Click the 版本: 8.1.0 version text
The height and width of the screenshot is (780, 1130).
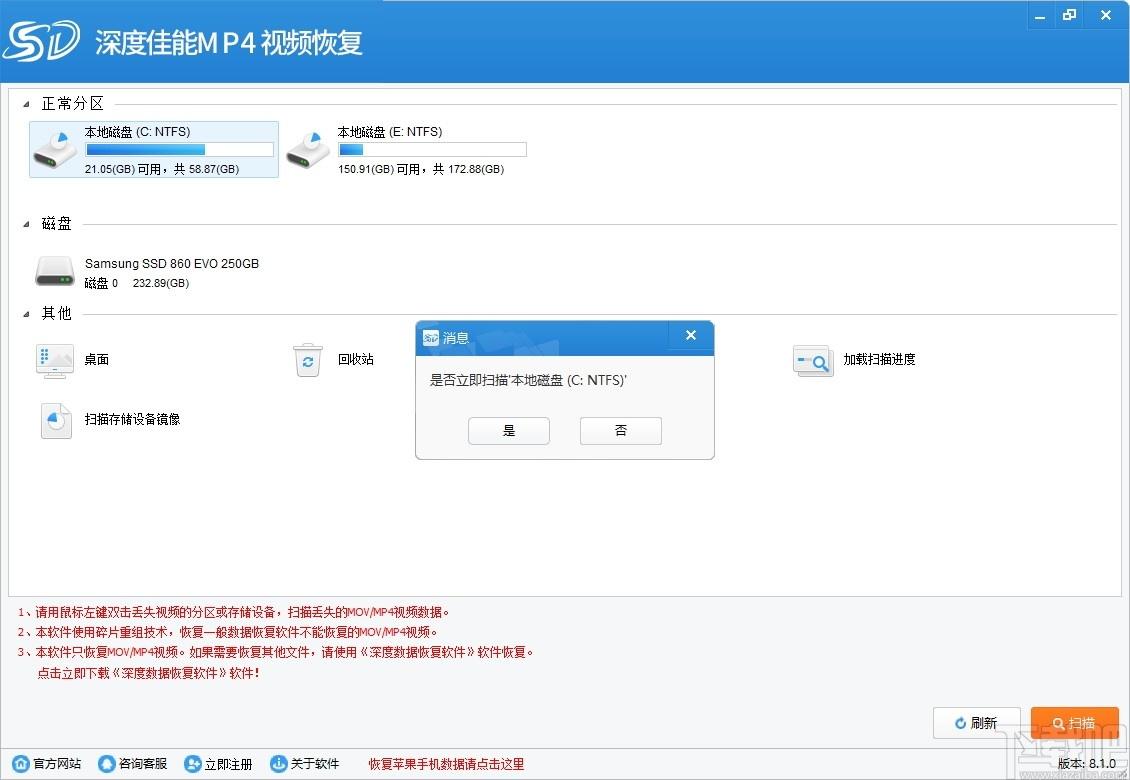(x=1087, y=763)
